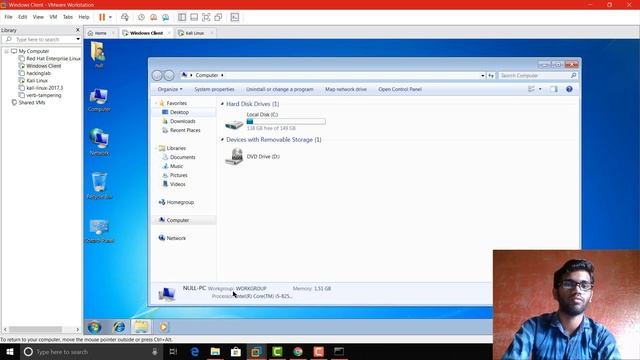Select Downloads under Favorites
Screen dimensions: 640x360
coord(182,121)
